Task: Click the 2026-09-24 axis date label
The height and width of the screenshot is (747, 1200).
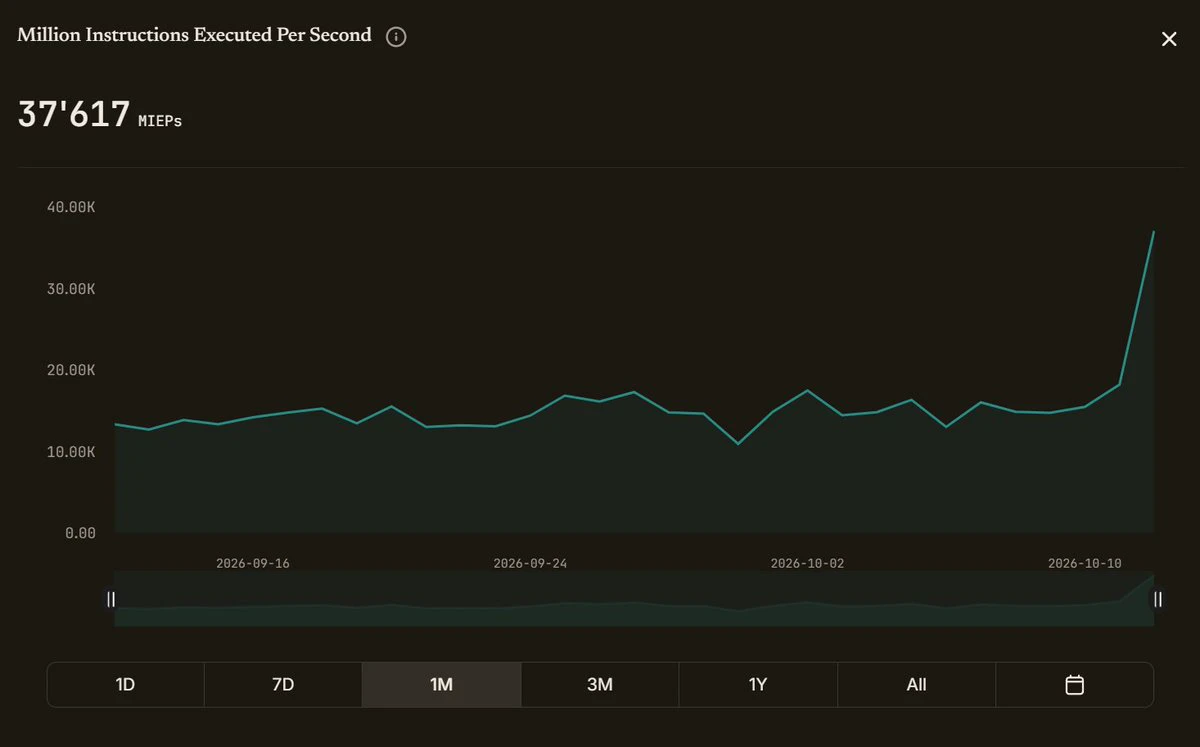Action: [x=530, y=563]
